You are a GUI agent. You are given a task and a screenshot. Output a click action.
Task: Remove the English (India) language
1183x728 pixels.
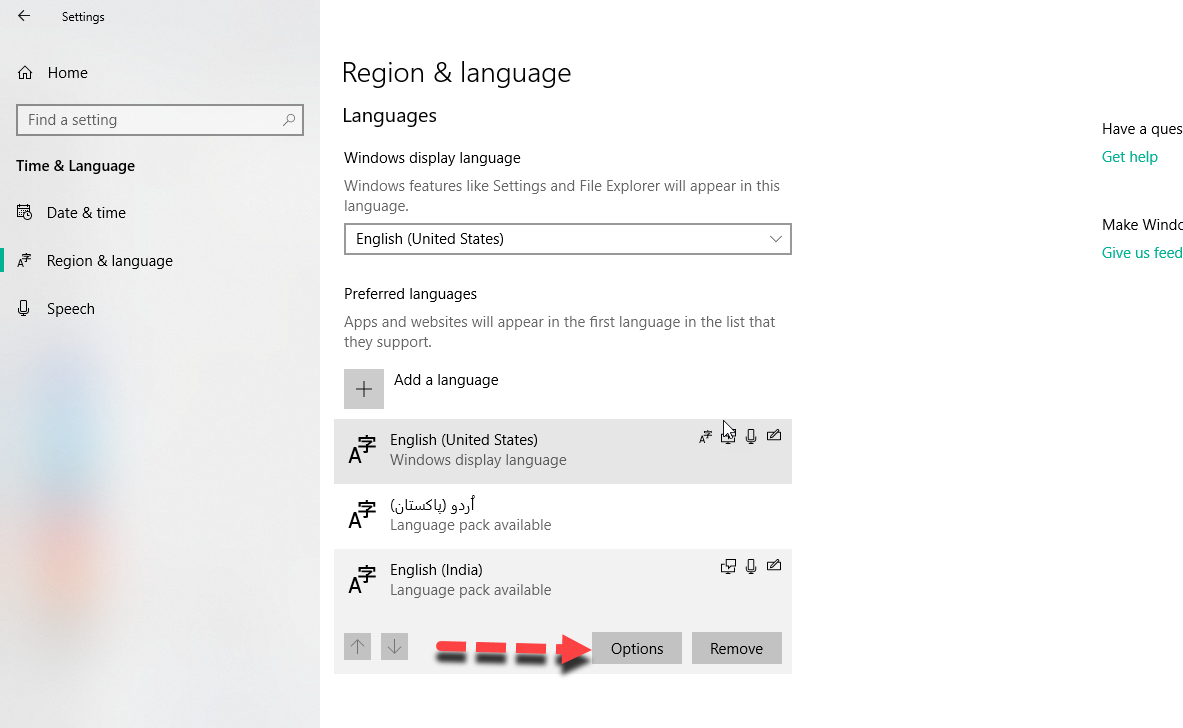736,648
